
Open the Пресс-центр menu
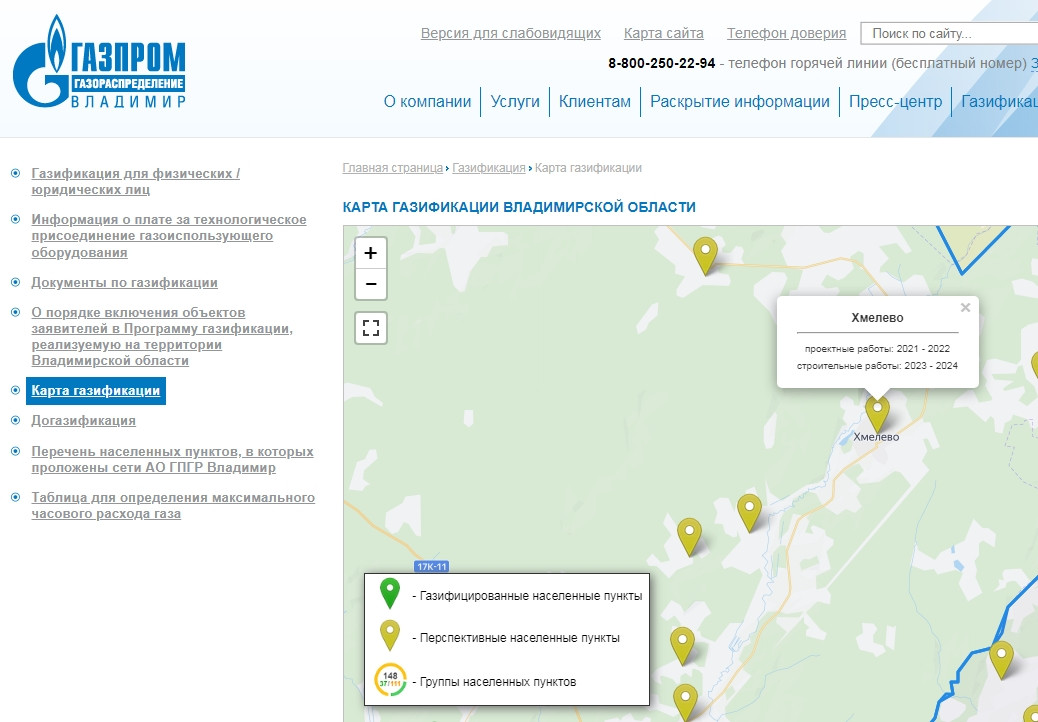coord(895,101)
